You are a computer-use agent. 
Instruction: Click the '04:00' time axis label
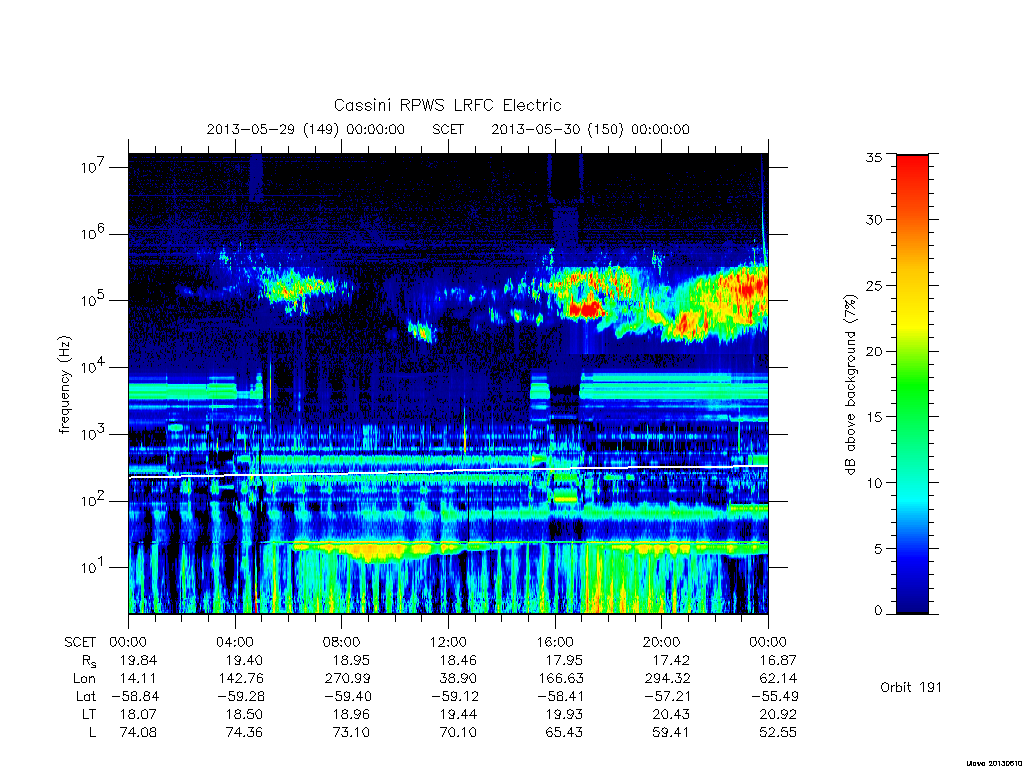coord(235,642)
